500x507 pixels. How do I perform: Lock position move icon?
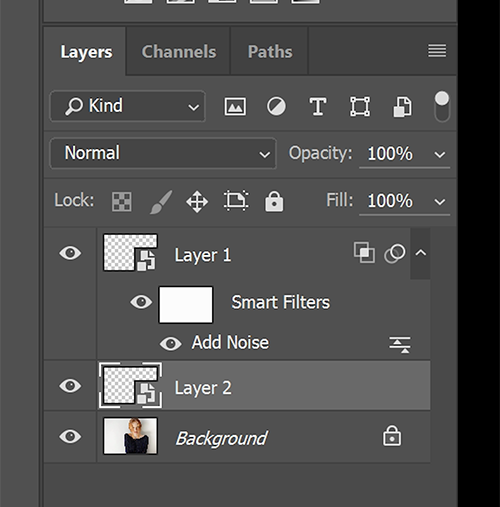click(x=197, y=202)
